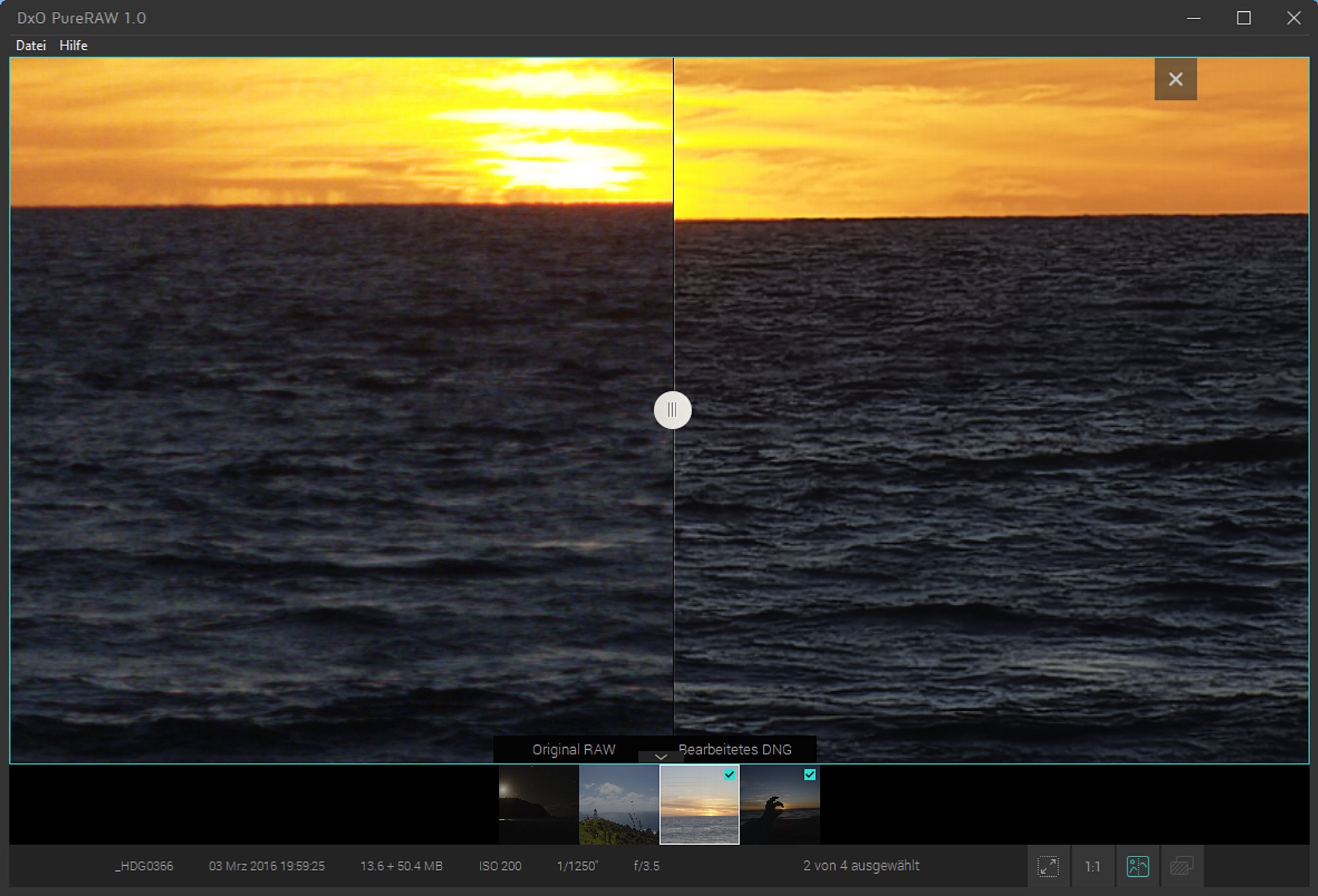The image size is (1318, 896).
Task: Select the split-view comparison mode icon
Action: coord(1137,866)
